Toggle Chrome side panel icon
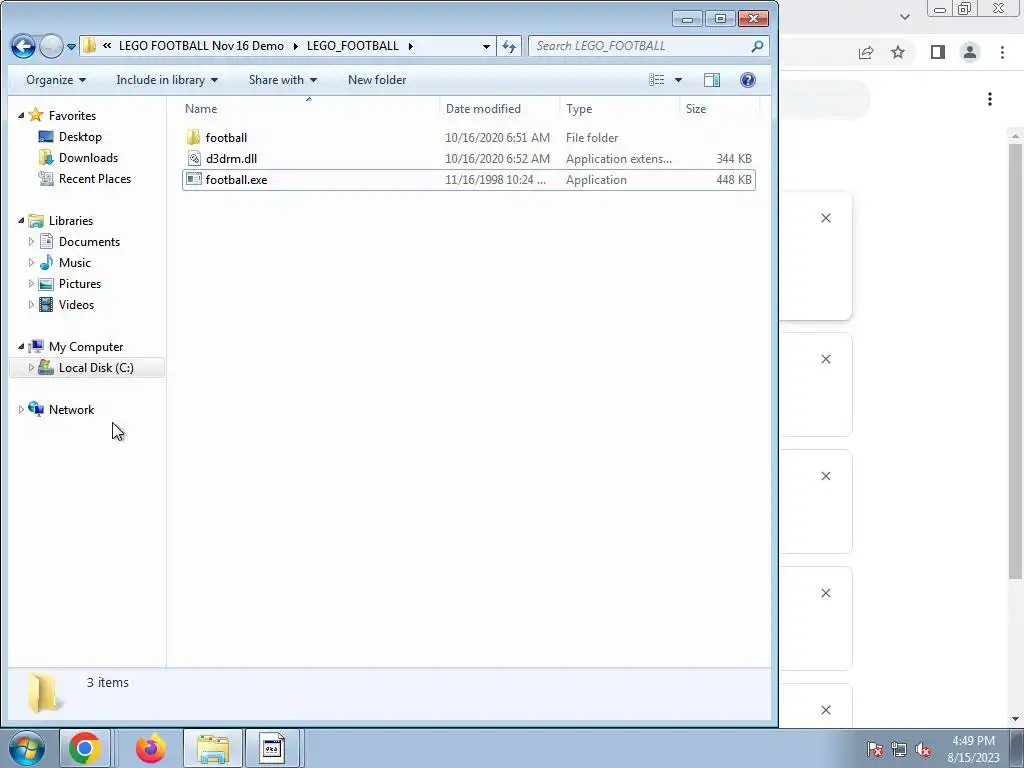Viewport: 1024px width, 768px height. (938, 52)
